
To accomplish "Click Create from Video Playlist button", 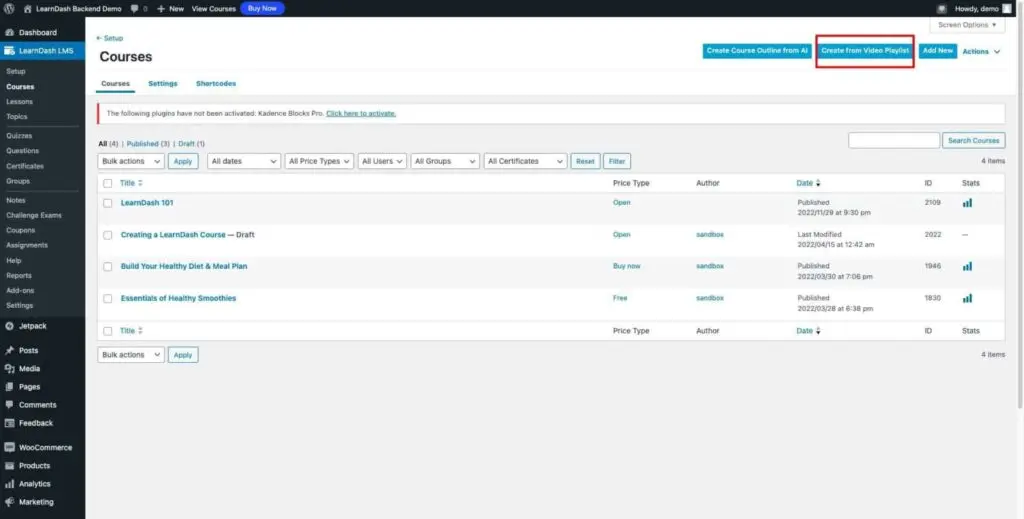I will click(865, 51).
